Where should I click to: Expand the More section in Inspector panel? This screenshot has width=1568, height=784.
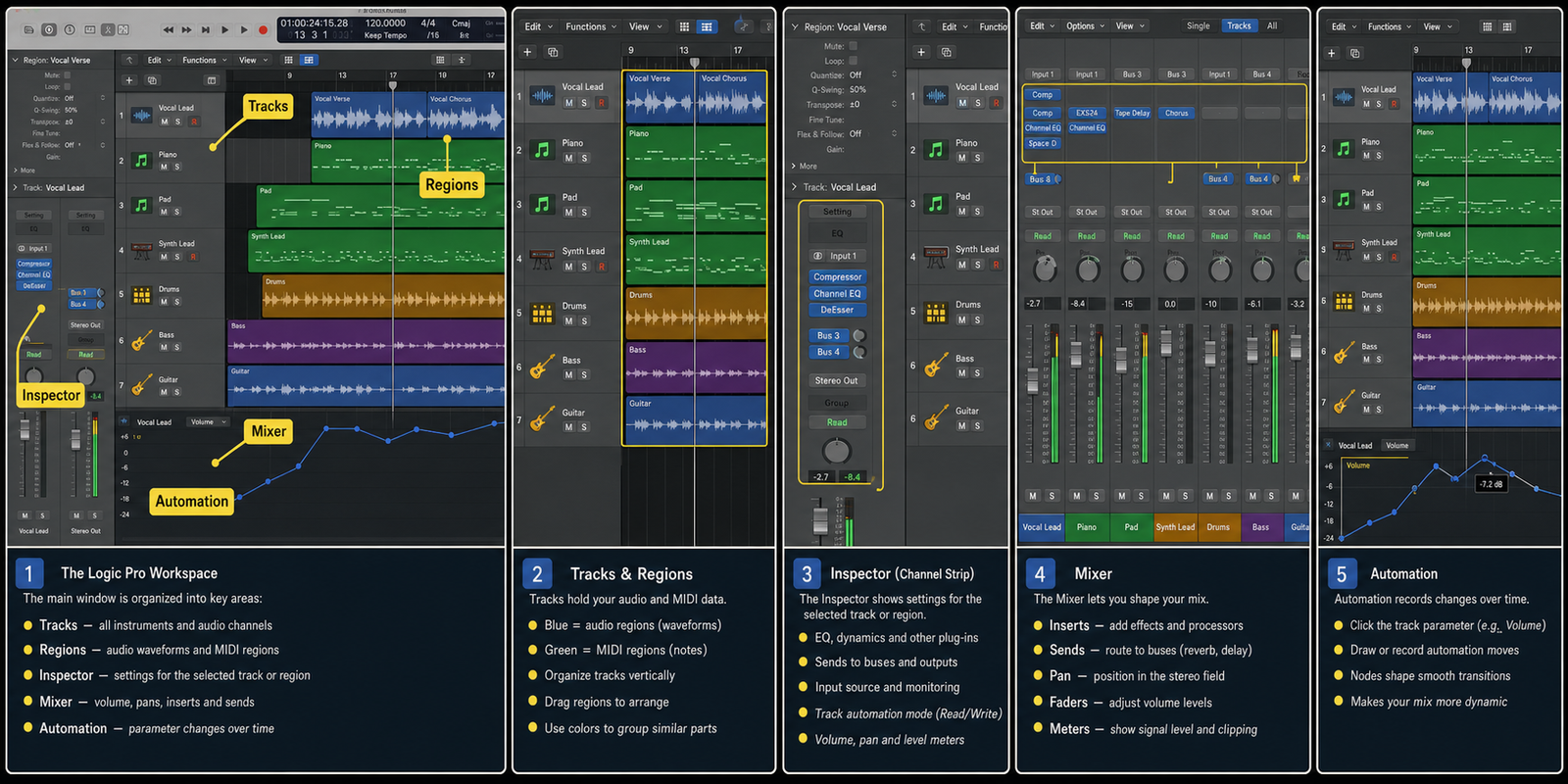click(795, 166)
